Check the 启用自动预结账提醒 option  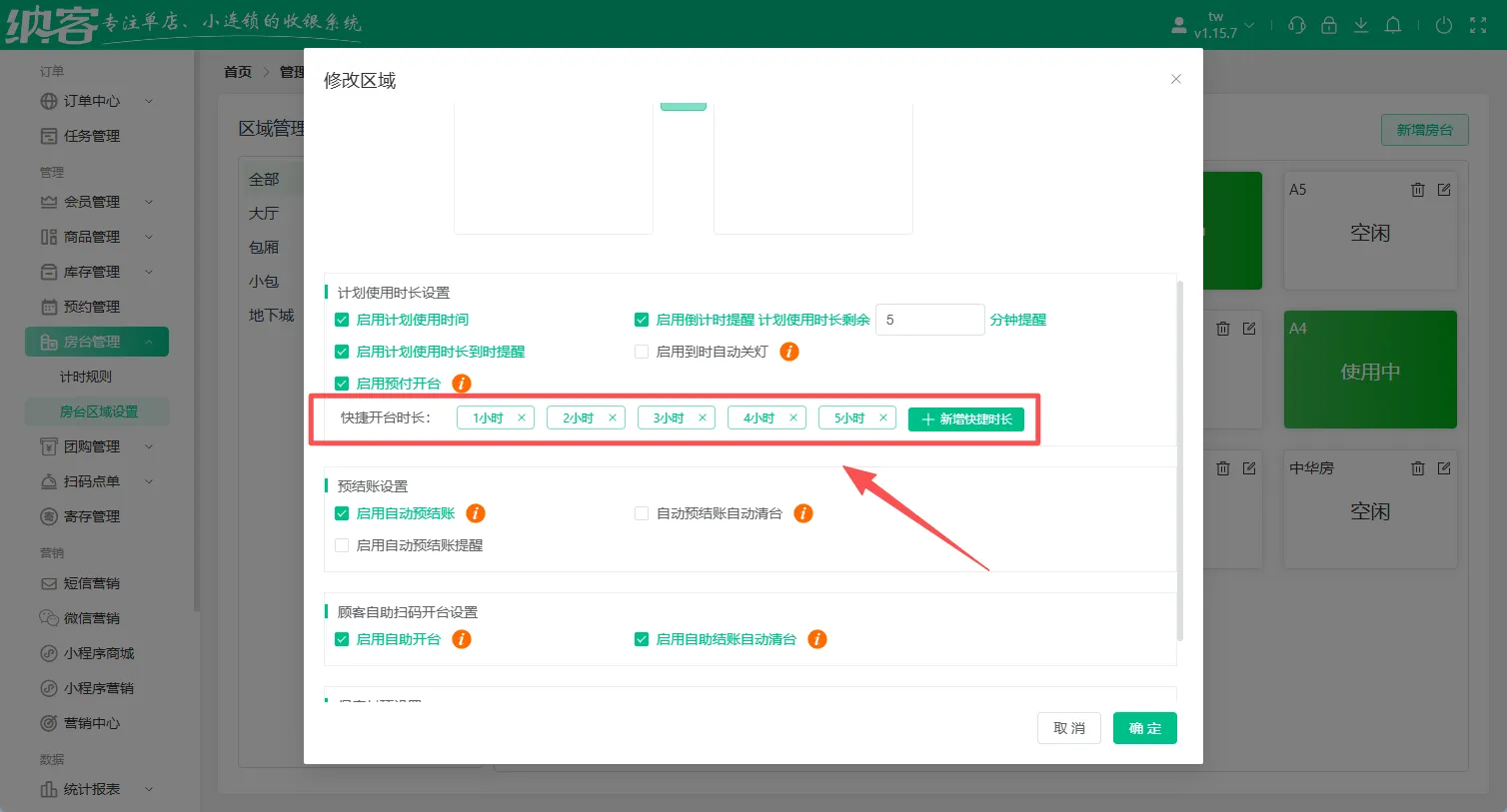[x=342, y=545]
